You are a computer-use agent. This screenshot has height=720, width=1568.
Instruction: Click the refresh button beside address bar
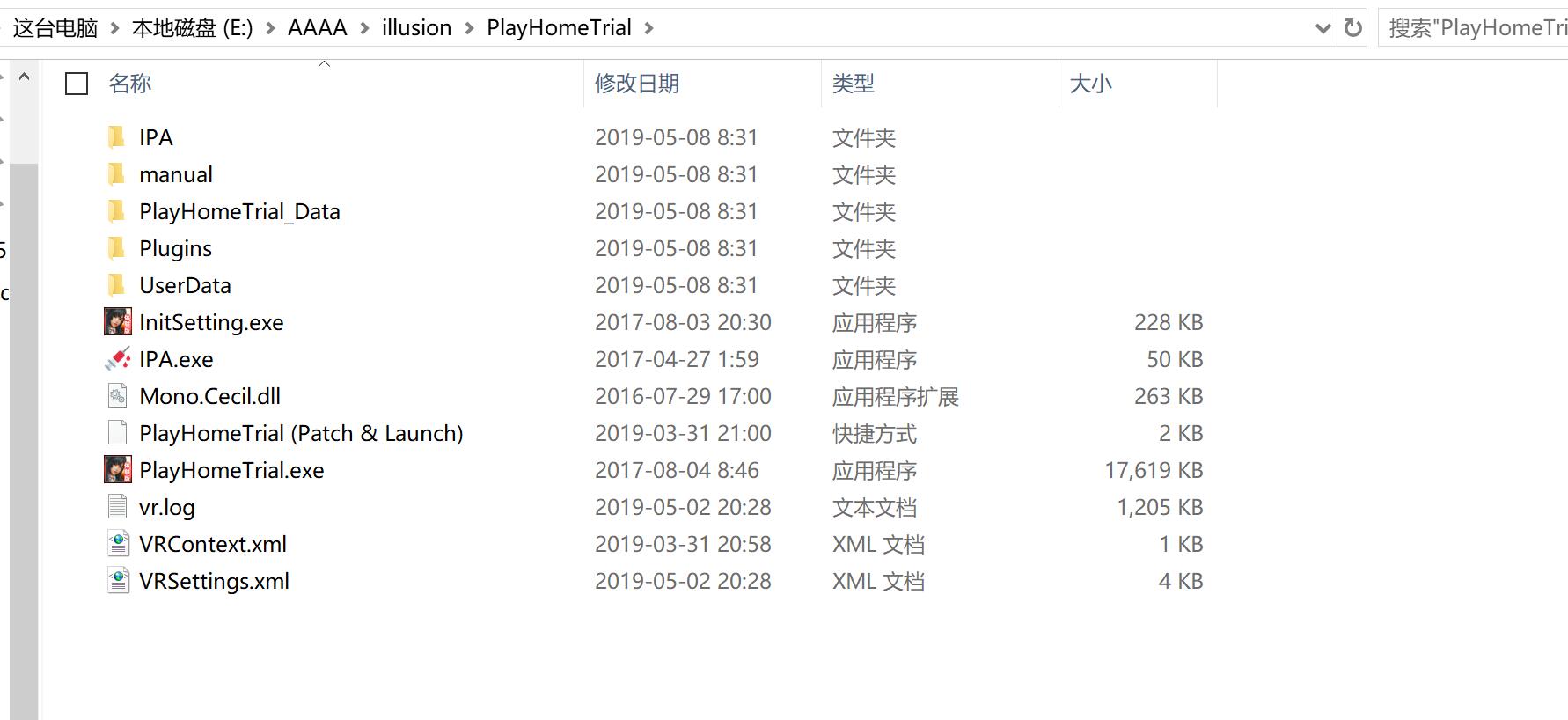pyautogui.click(x=1352, y=28)
